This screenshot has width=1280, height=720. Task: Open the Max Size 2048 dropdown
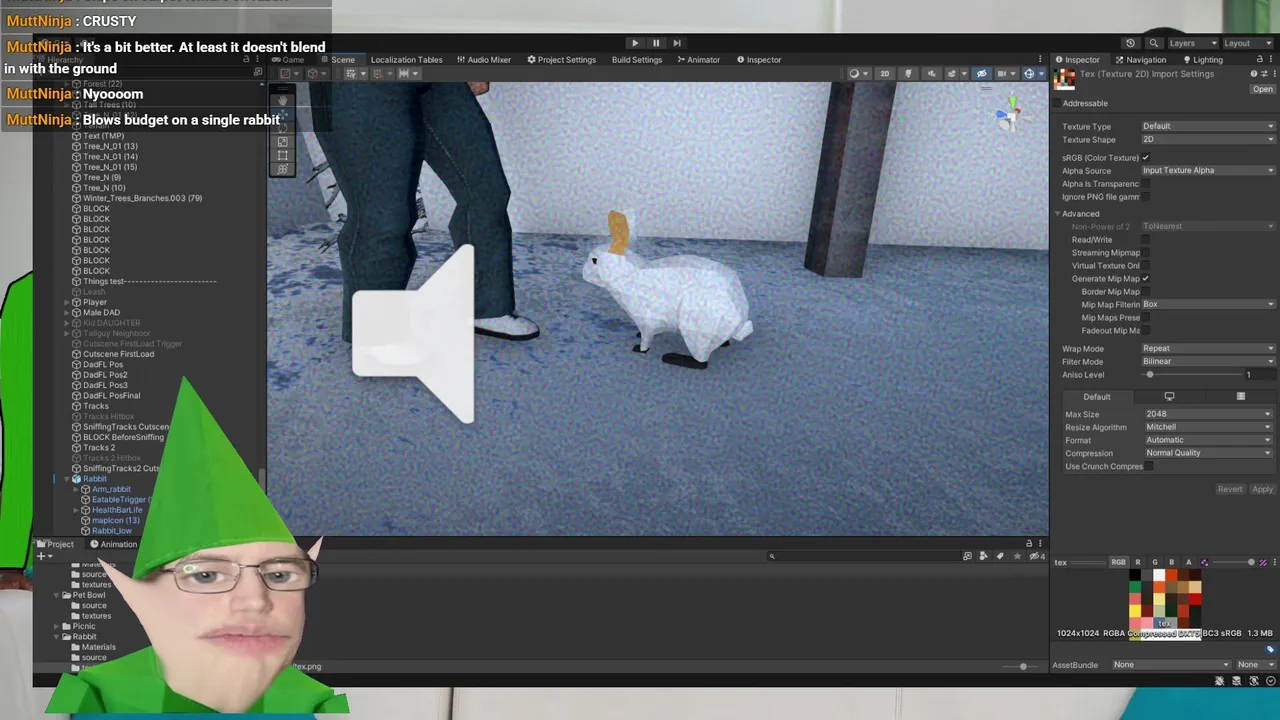pyautogui.click(x=1208, y=414)
